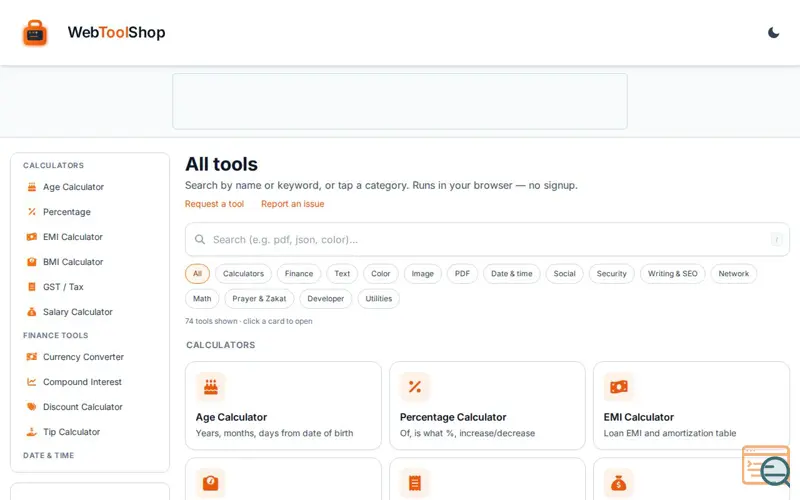Open Currency Converter from the sidebar
The image size is (800, 500).
[83, 357]
